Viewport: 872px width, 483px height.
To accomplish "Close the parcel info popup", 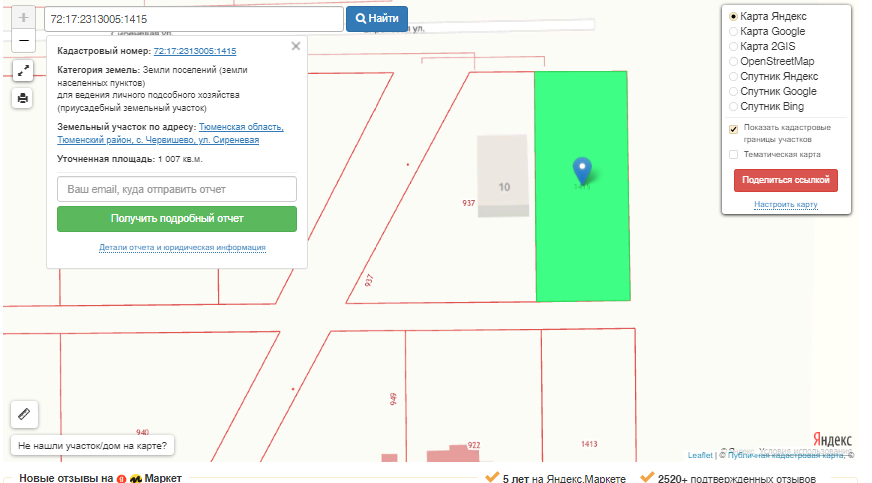I will pos(295,46).
